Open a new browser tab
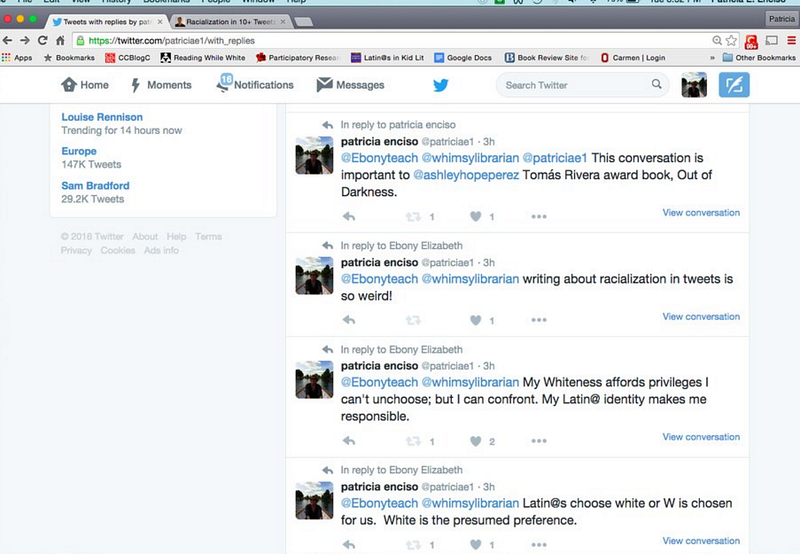This screenshot has width=800, height=554. tap(304, 21)
